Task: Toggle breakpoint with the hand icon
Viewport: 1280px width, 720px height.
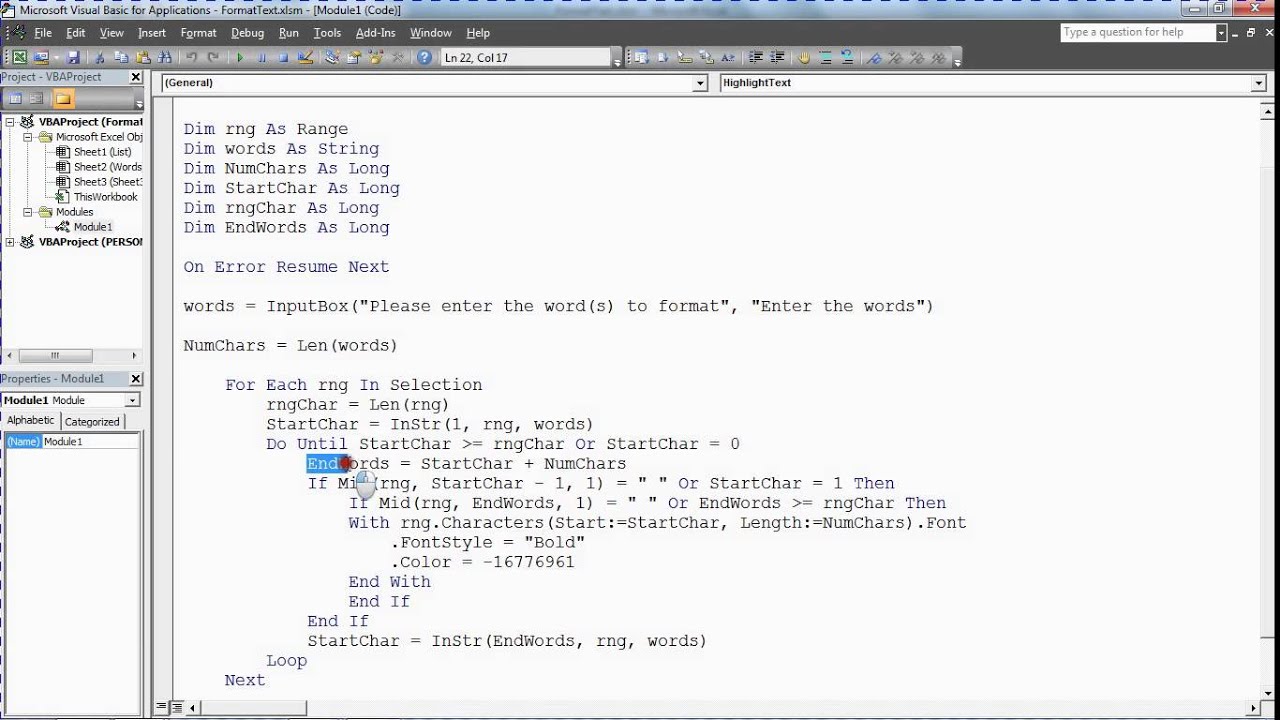Action: point(806,58)
